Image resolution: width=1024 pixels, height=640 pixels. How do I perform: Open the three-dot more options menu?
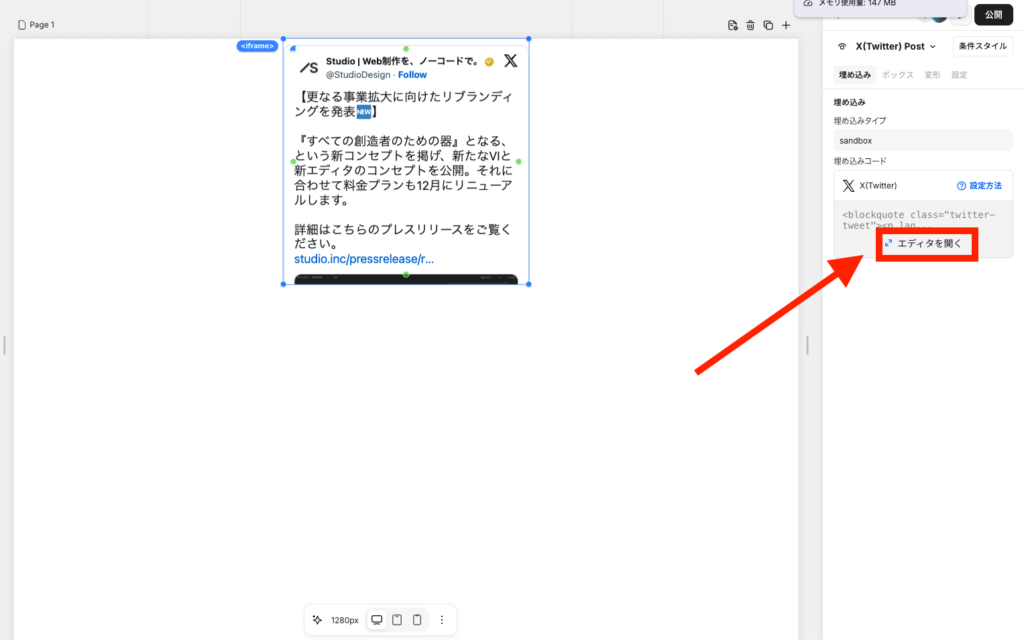pyautogui.click(x=442, y=620)
